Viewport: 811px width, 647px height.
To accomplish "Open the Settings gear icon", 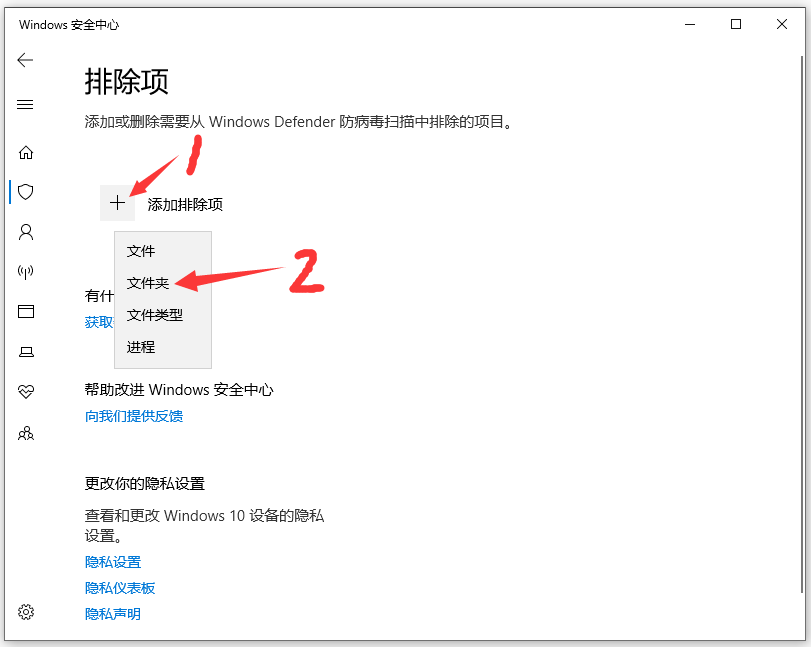I will (26, 612).
